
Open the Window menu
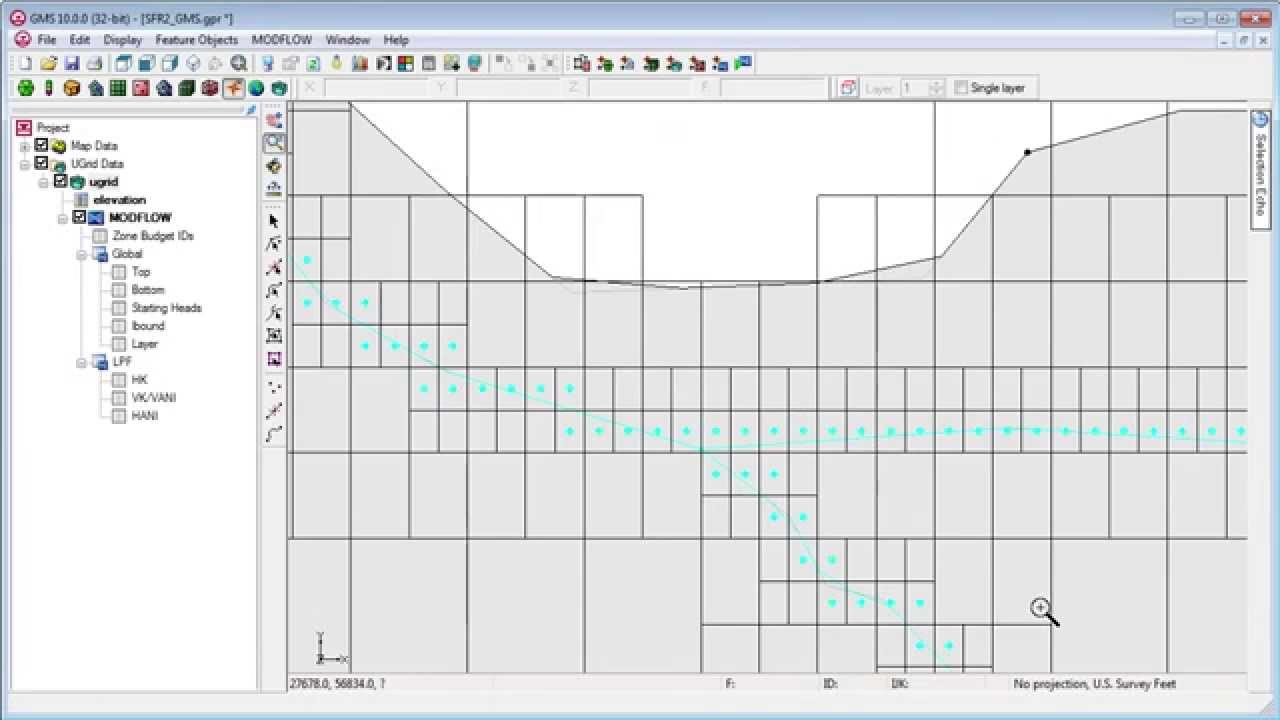pyautogui.click(x=348, y=40)
